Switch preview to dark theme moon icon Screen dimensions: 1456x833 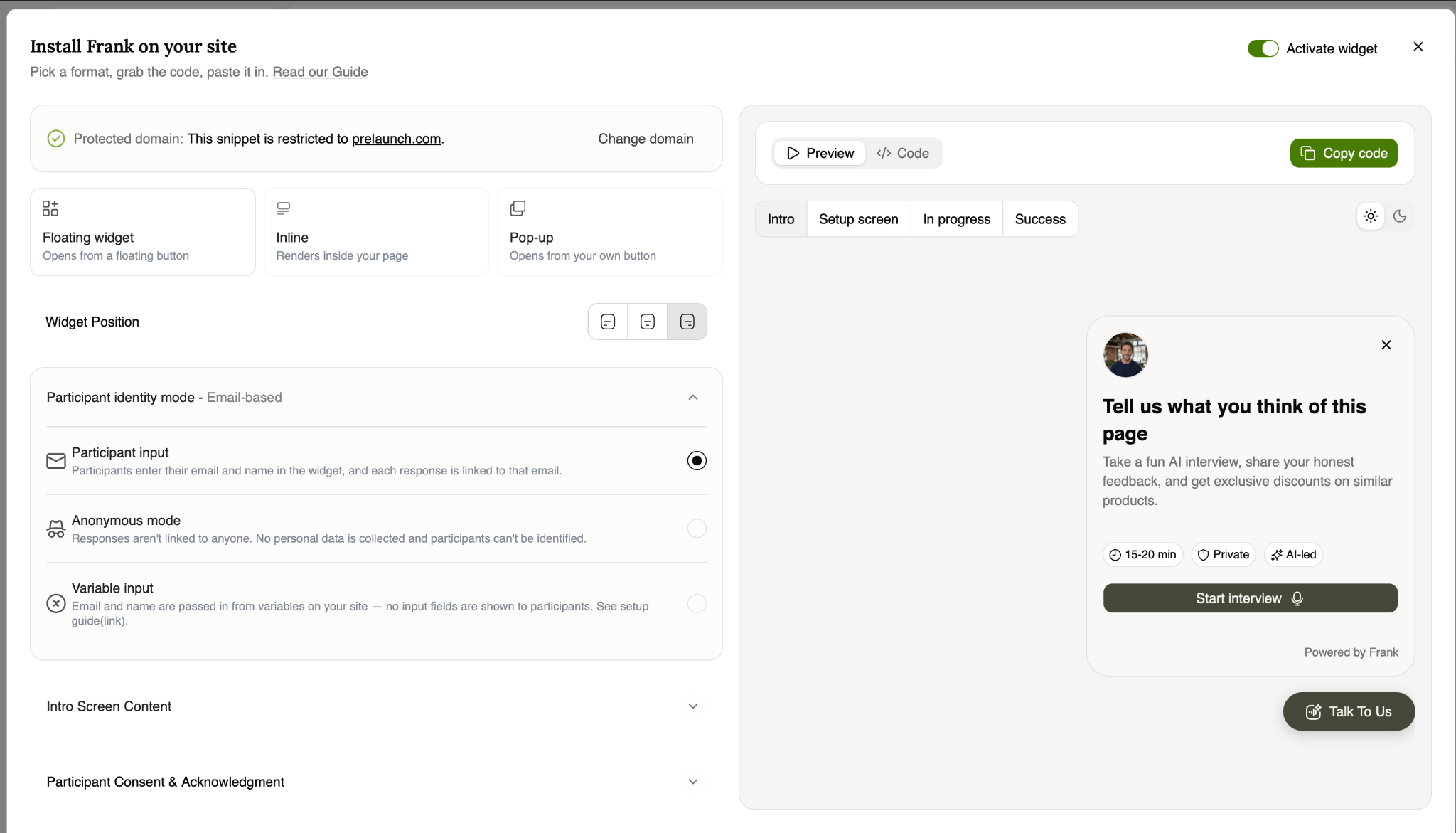(x=1400, y=216)
